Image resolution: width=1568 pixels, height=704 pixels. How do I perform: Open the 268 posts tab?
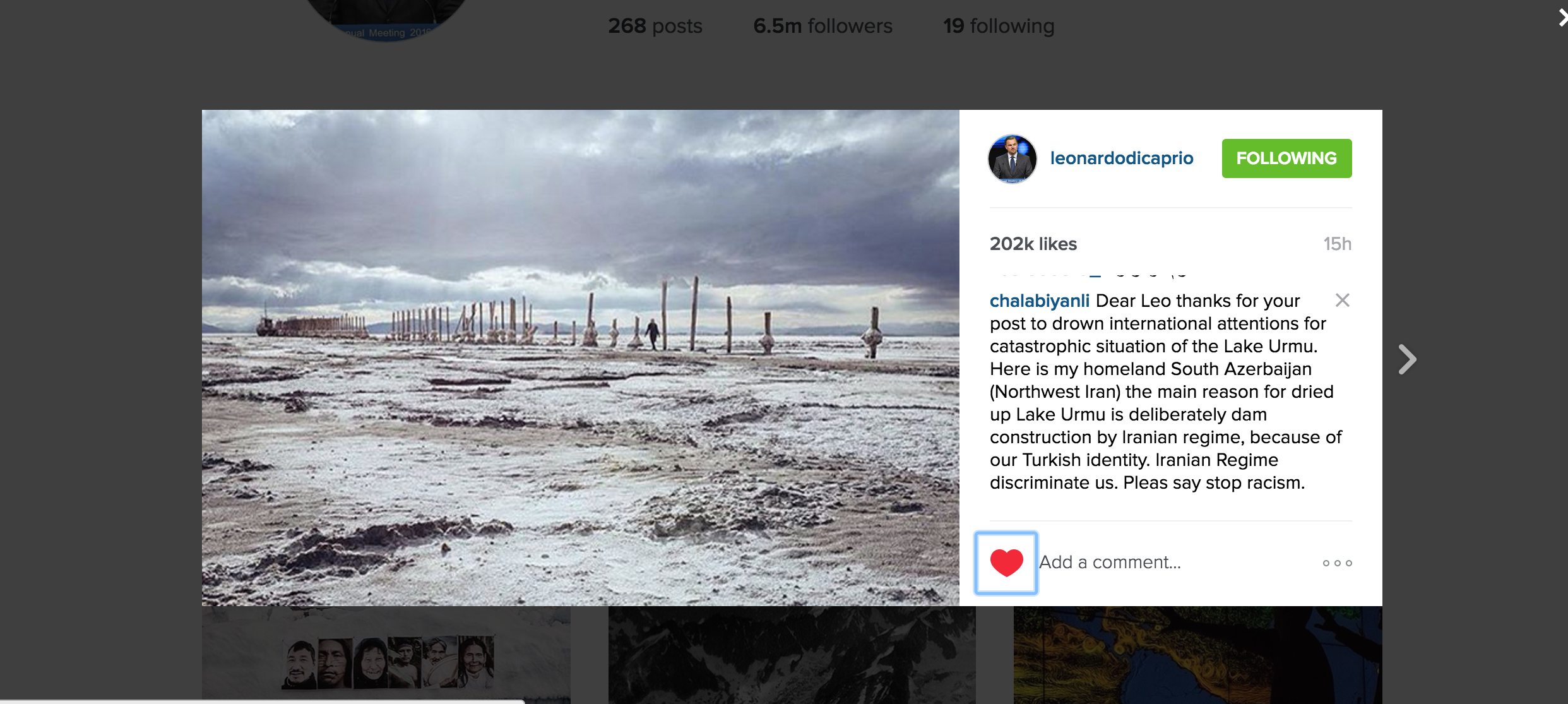coord(655,26)
